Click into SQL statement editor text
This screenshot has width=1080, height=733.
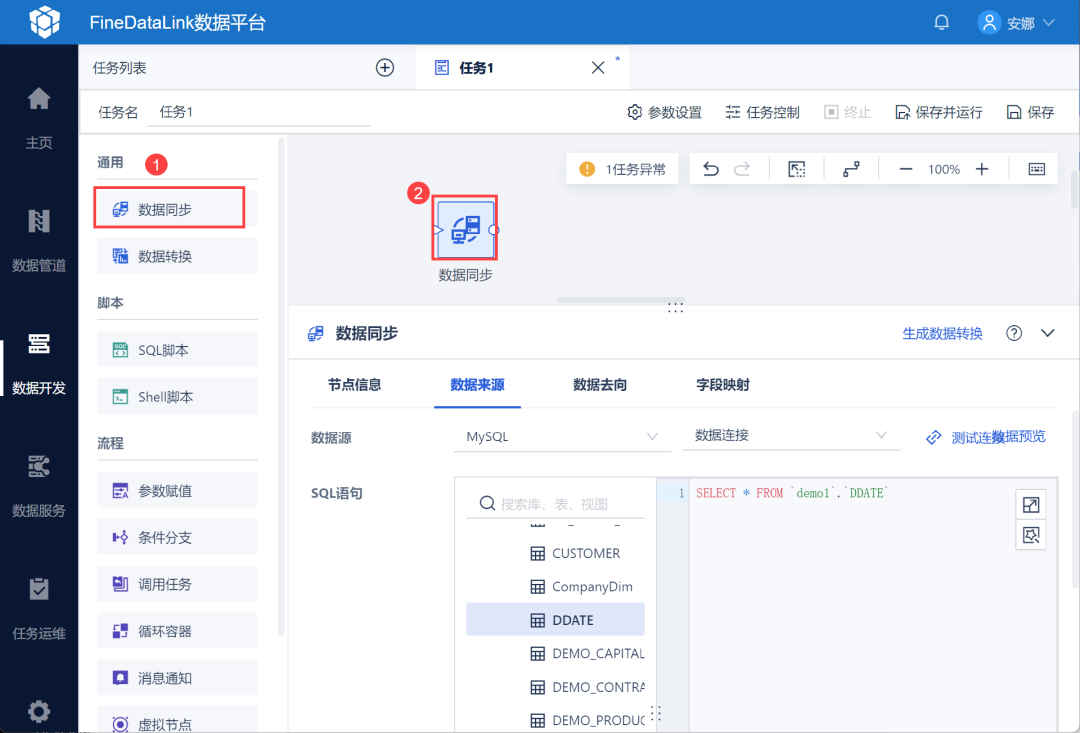792,493
